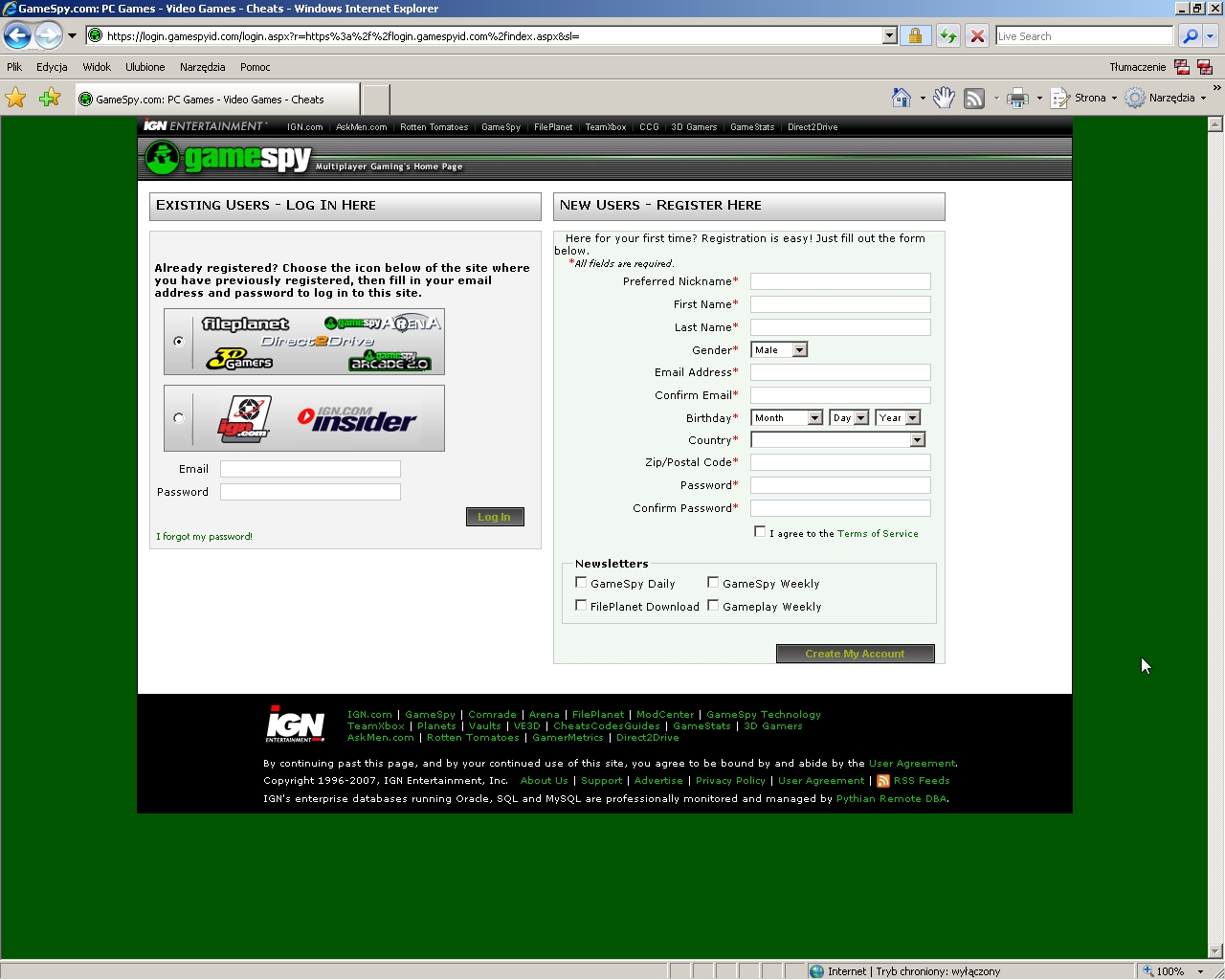1225x980 pixels.
Task: Click the Home page icon
Action: (x=902, y=98)
